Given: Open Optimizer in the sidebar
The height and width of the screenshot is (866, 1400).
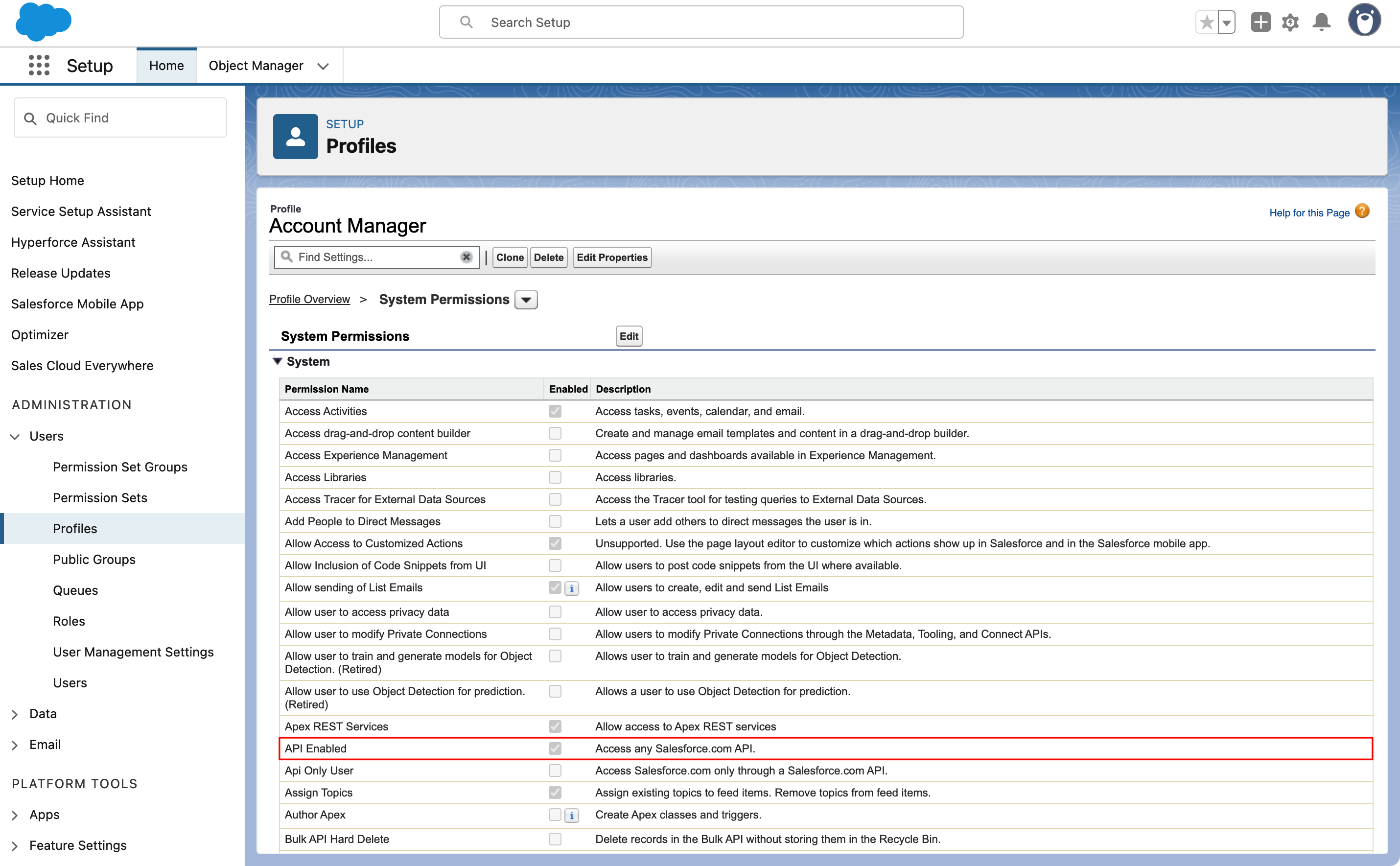Looking at the screenshot, I should (x=40, y=335).
